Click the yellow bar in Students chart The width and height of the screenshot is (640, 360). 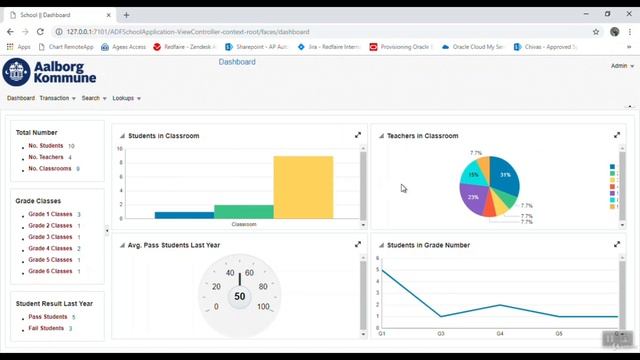click(303, 187)
